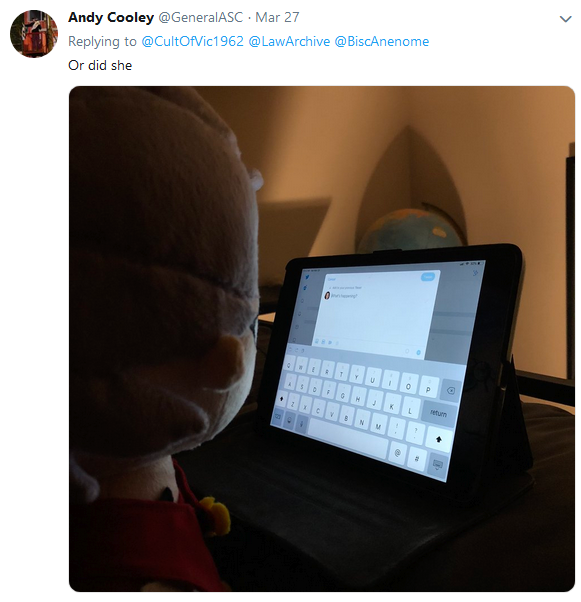Tap the Twitter bird icon on the iPad
The width and height of the screenshot is (581, 602).
coord(307,277)
